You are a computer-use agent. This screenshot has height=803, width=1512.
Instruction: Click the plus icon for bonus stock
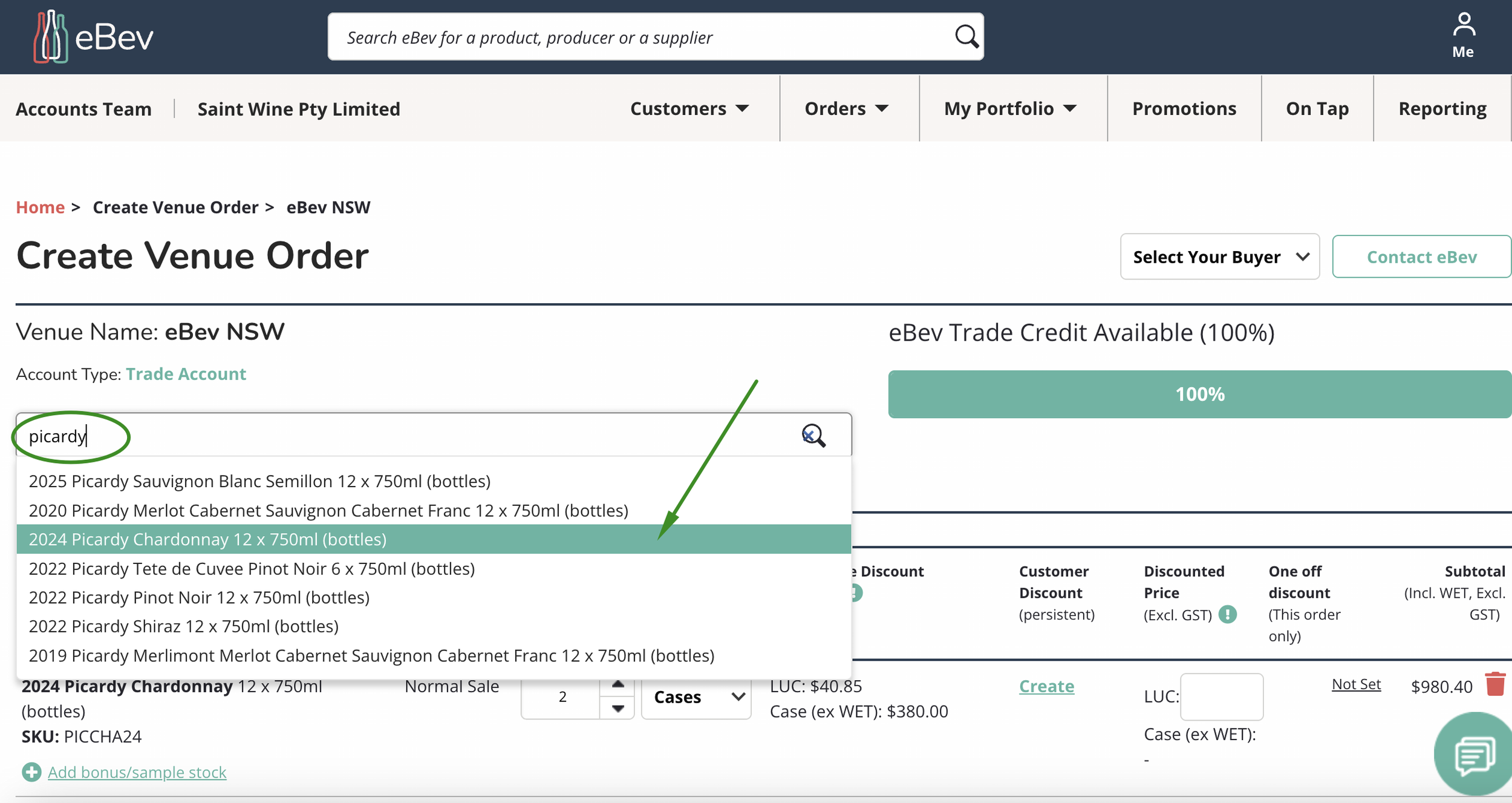click(31, 772)
